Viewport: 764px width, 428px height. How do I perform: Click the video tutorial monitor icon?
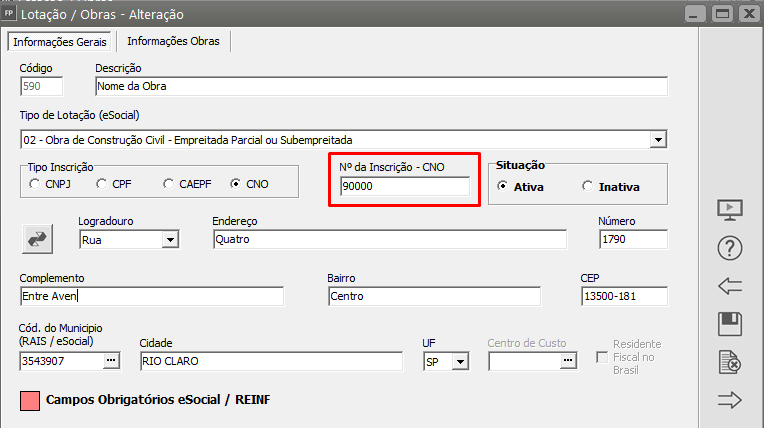(x=730, y=210)
